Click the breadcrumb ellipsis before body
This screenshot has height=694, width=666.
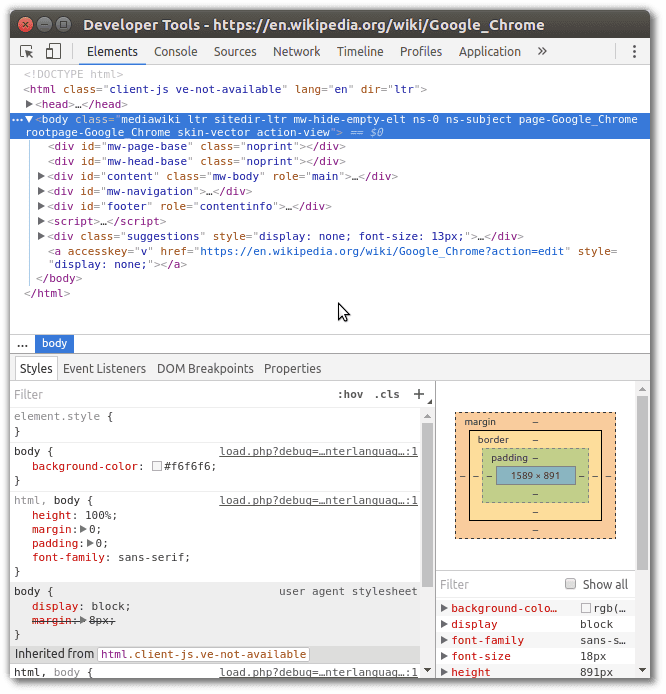click(22, 344)
